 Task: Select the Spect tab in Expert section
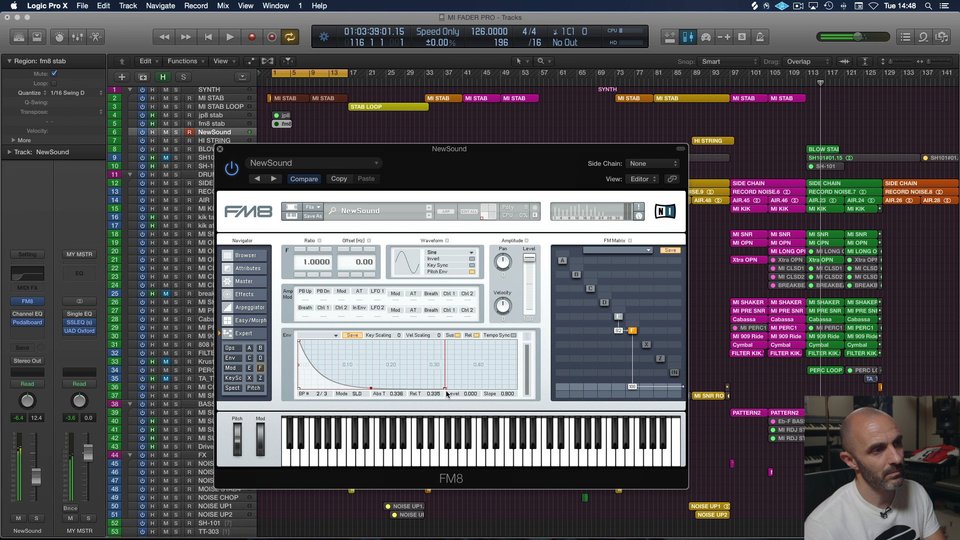coord(232,388)
